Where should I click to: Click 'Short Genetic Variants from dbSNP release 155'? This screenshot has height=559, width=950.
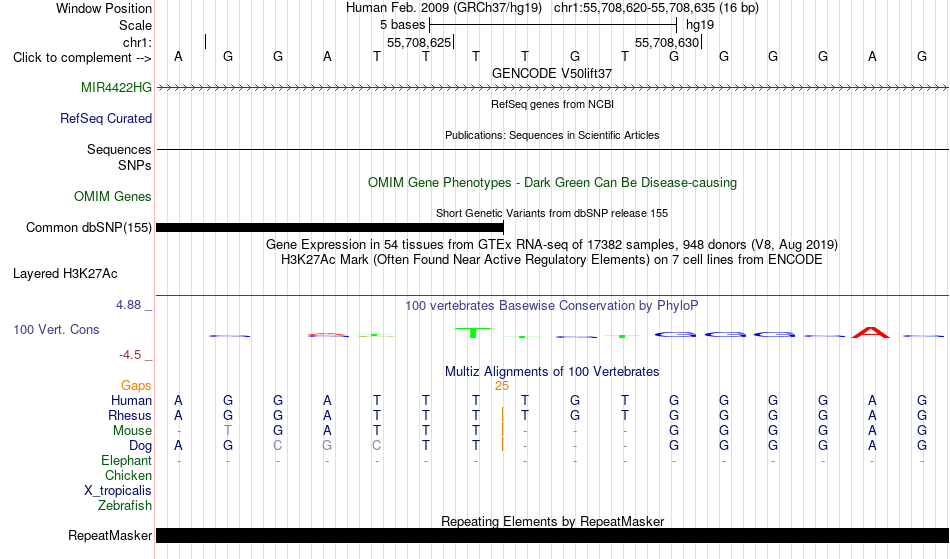click(552, 213)
